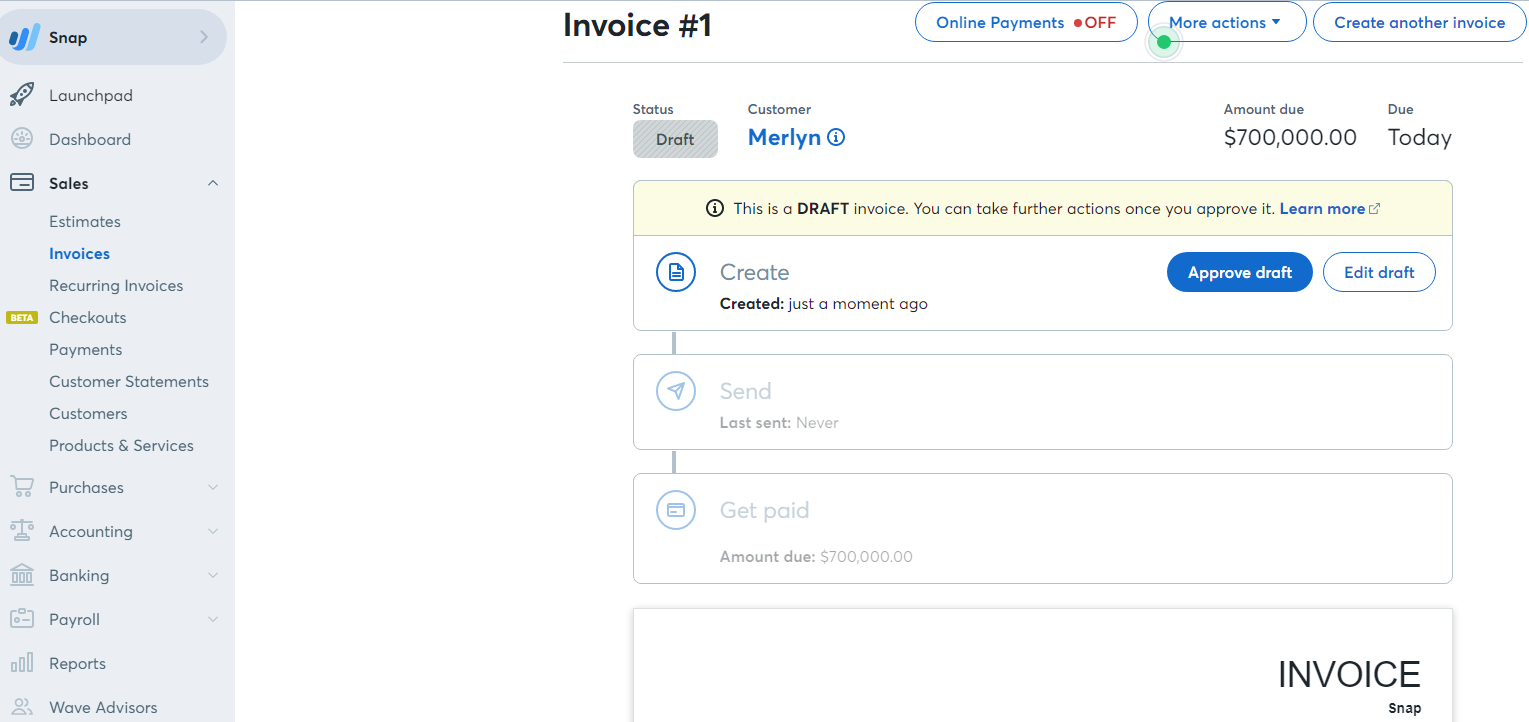This screenshot has height=722, width=1529.
Task: Open the Dashboard from the sidebar icon
Action: pos(22,139)
